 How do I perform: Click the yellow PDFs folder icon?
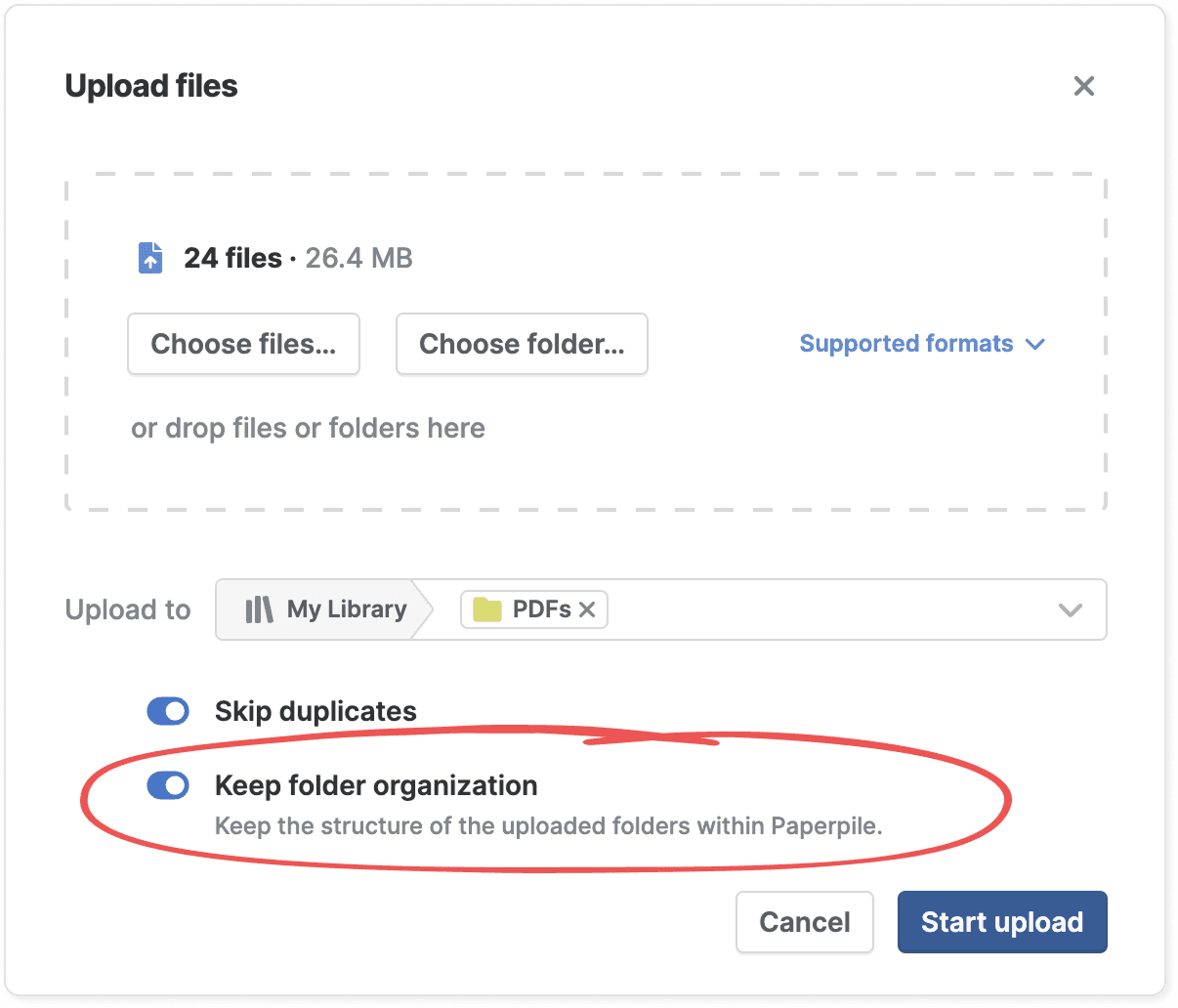(x=487, y=609)
